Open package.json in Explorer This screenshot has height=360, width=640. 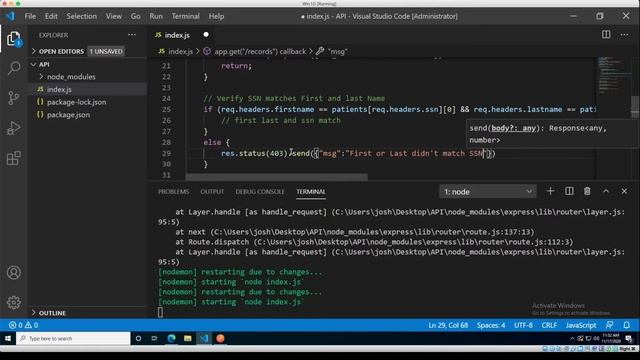[x=68, y=115]
